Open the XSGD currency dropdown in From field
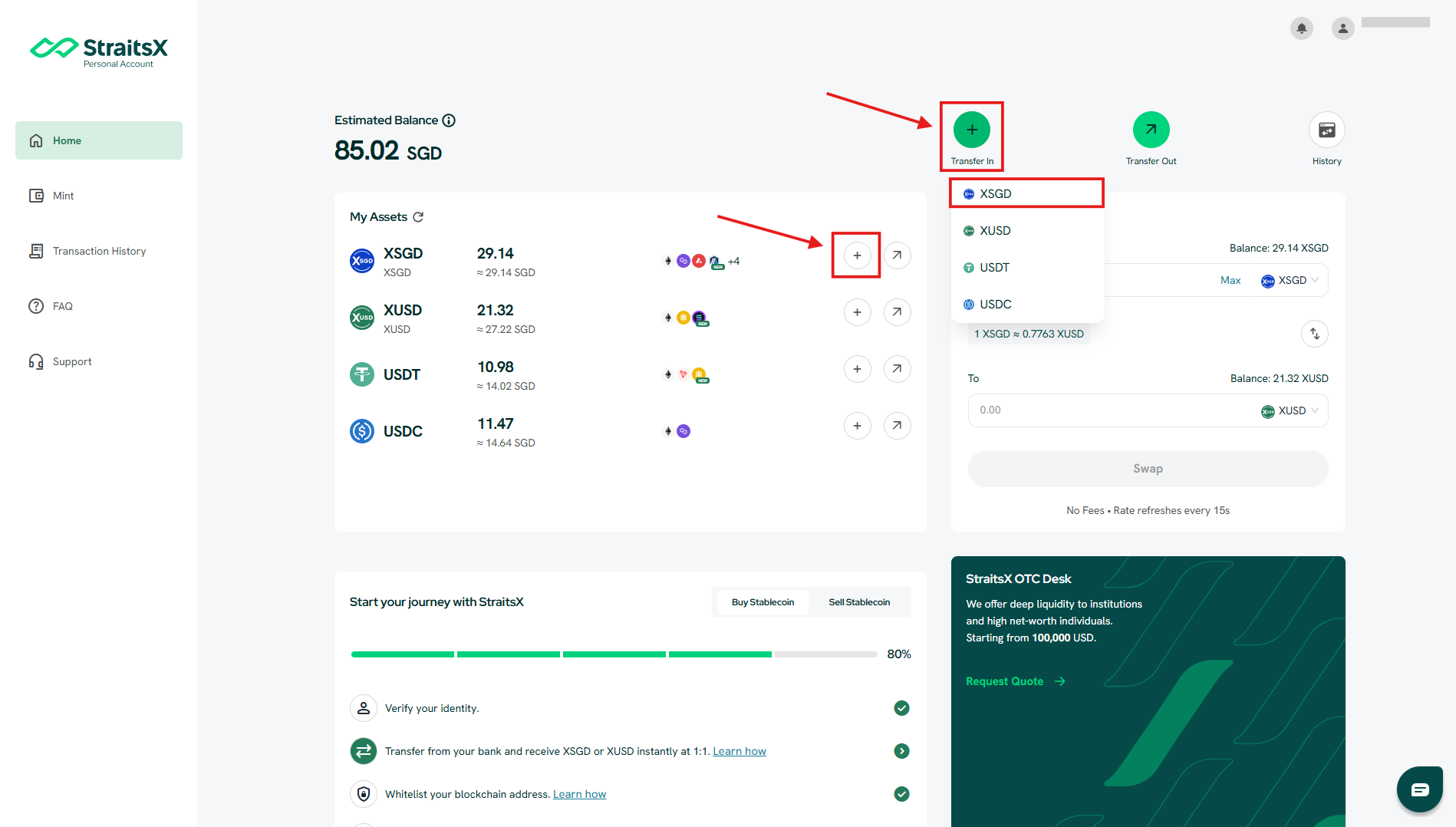 [x=1290, y=281]
